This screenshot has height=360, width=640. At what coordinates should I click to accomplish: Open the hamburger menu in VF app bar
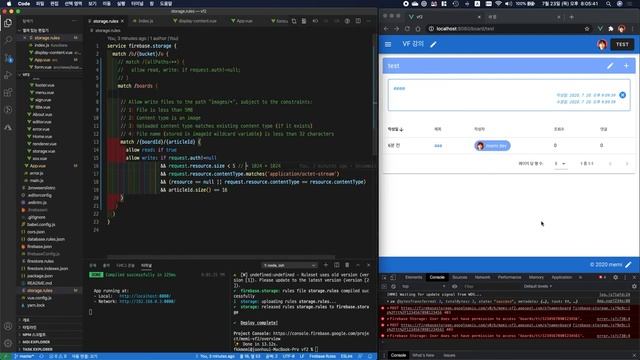388,44
